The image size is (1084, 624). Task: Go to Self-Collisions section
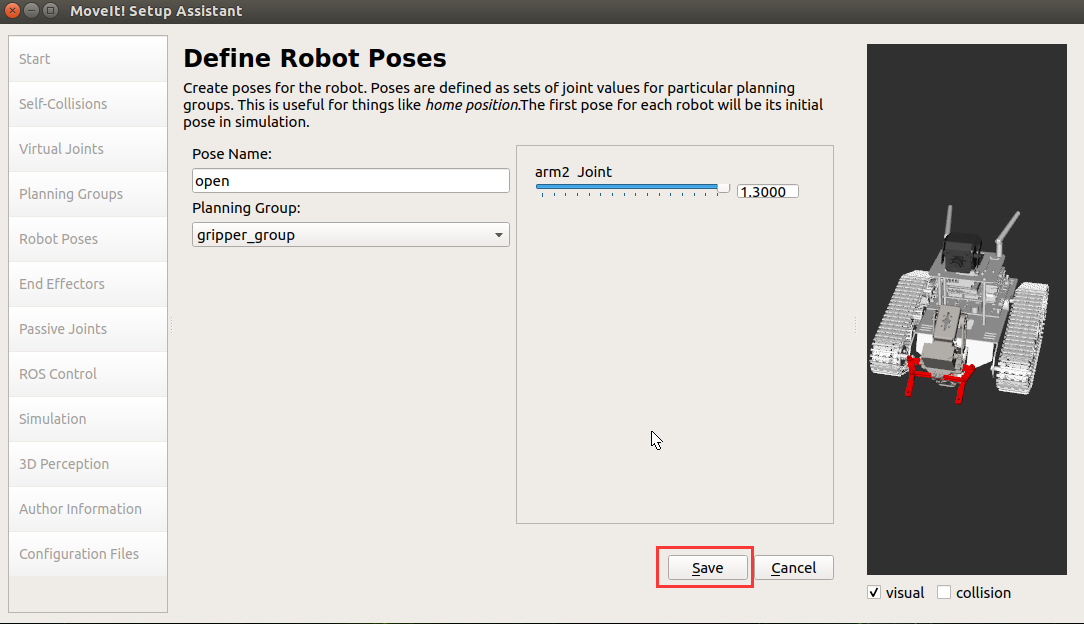pos(88,104)
